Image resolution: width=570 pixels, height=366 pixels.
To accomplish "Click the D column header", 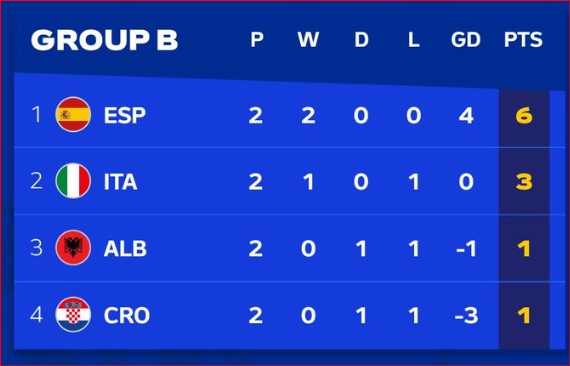I will point(361,40).
